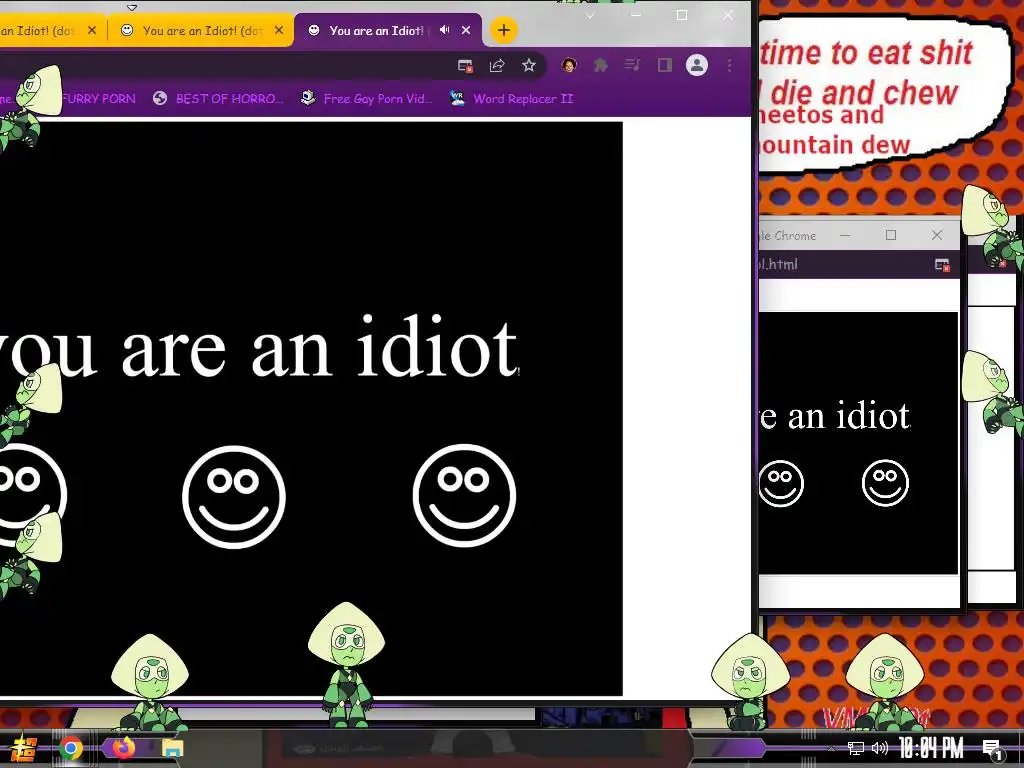Open the Chrome profile avatar
The width and height of the screenshot is (1024, 768).
697,65
